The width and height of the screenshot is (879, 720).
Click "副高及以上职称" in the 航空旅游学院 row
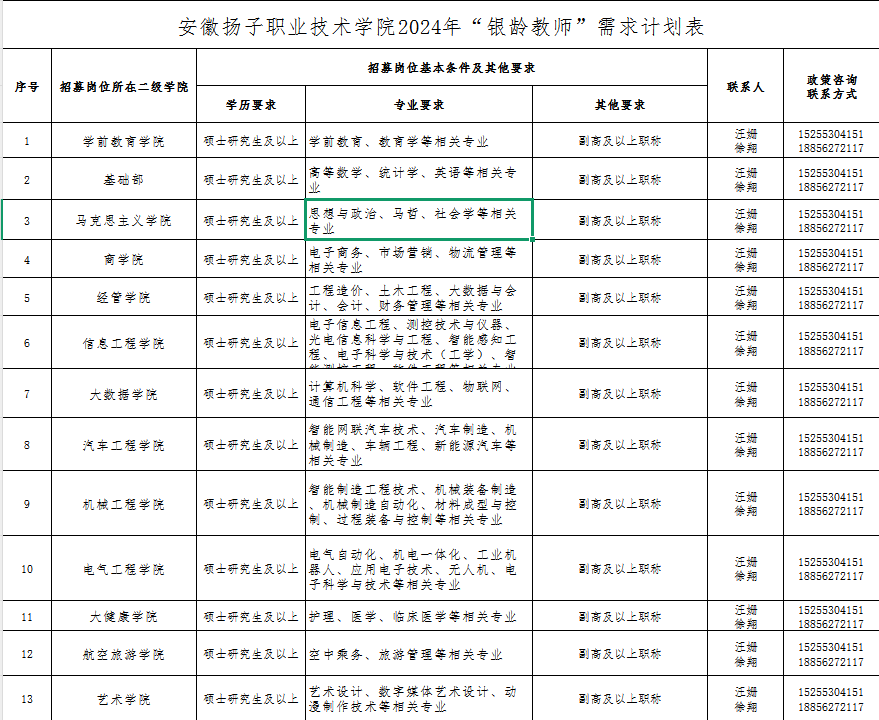click(x=620, y=654)
